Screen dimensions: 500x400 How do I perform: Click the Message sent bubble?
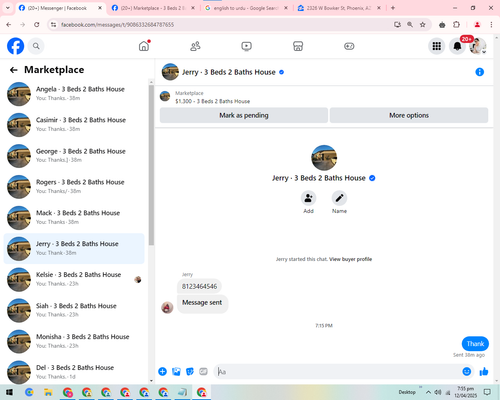tap(202, 303)
